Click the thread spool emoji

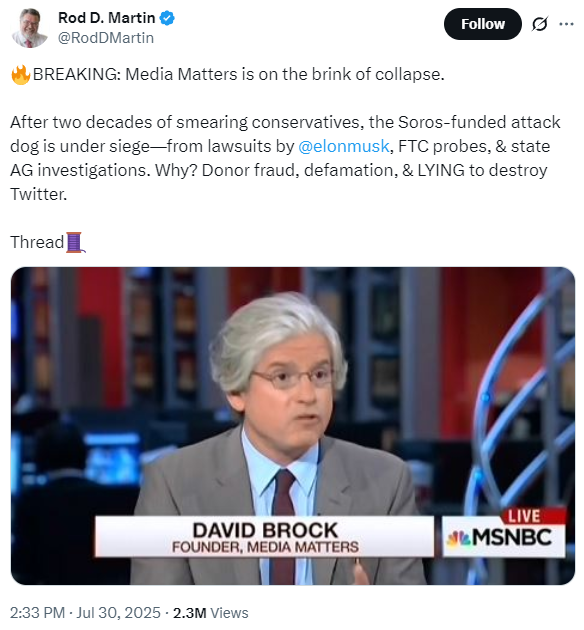75,242
